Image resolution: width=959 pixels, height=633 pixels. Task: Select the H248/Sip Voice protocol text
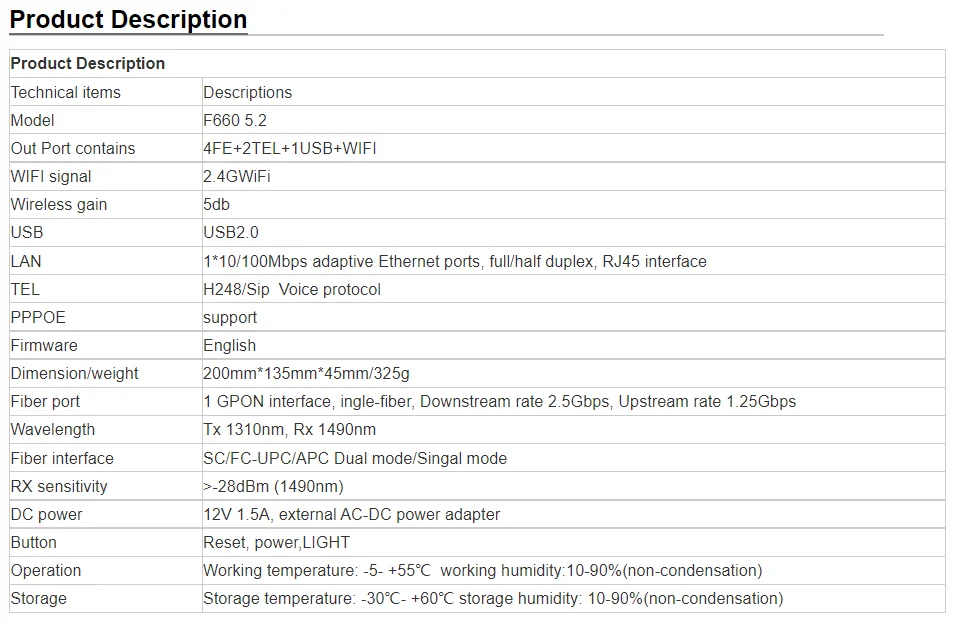pyautogui.click(x=292, y=289)
